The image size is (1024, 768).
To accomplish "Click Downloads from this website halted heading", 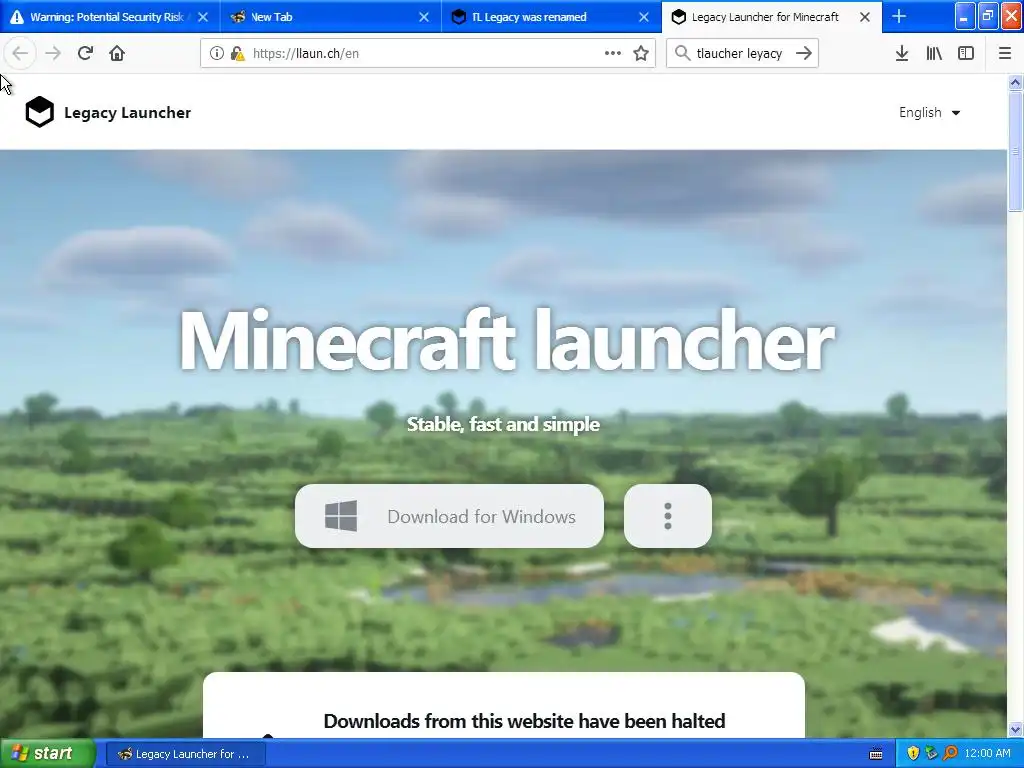I will 524,721.
